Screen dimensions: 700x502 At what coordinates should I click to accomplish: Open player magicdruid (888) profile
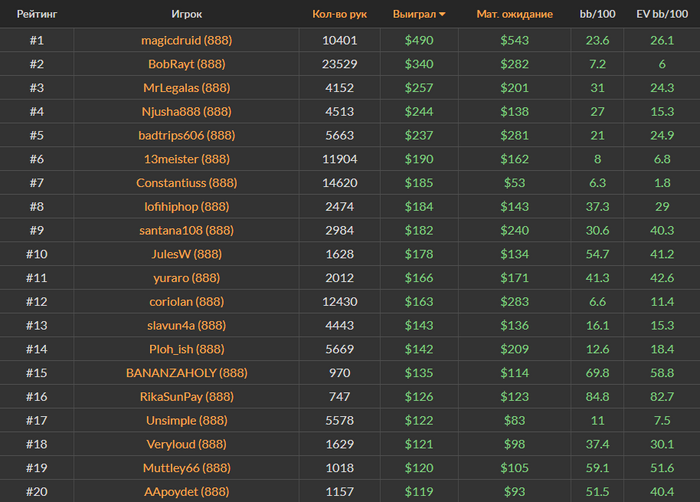click(186, 40)
